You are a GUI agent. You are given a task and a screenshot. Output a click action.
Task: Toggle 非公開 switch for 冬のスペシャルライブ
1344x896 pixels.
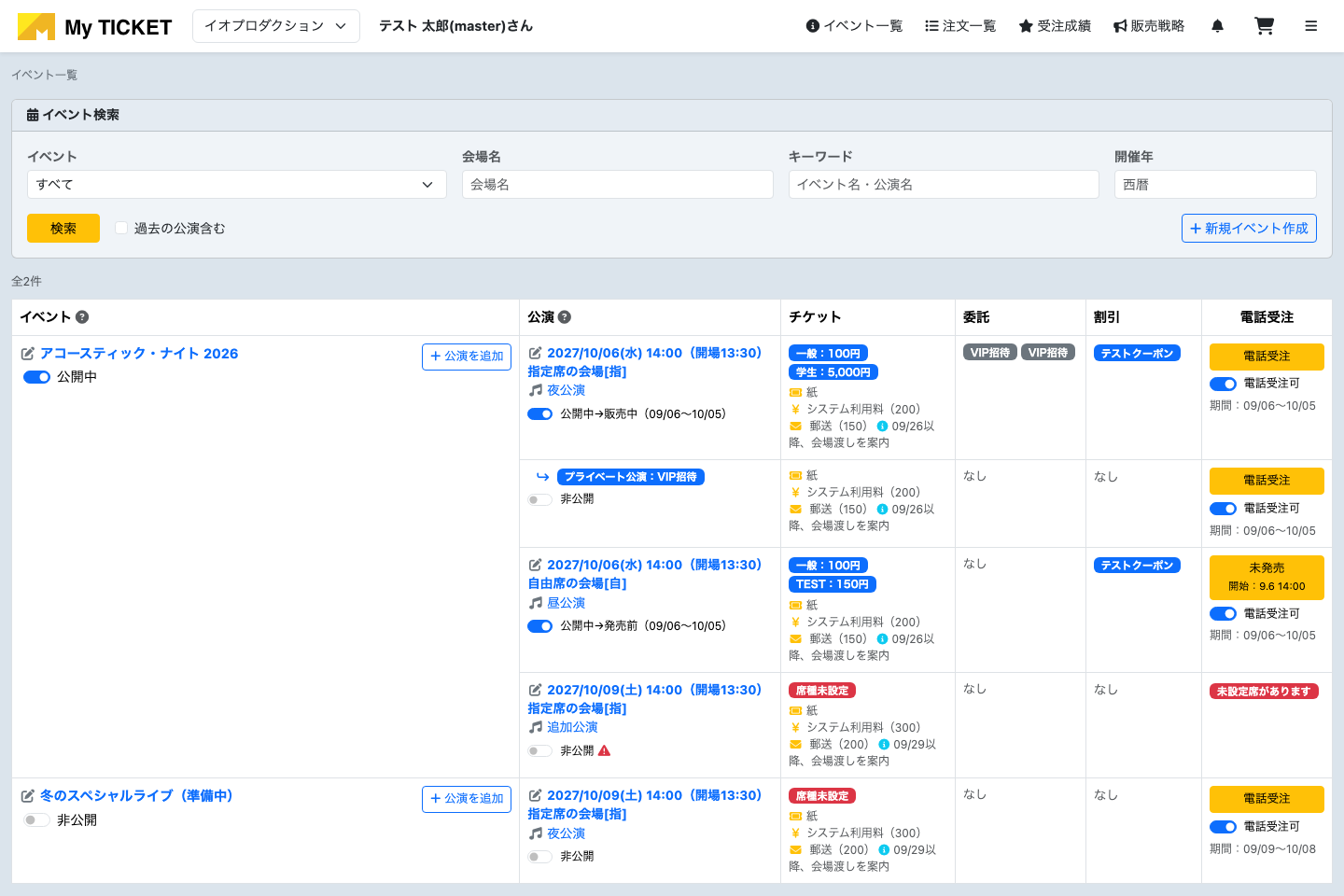tap(36, 819)
